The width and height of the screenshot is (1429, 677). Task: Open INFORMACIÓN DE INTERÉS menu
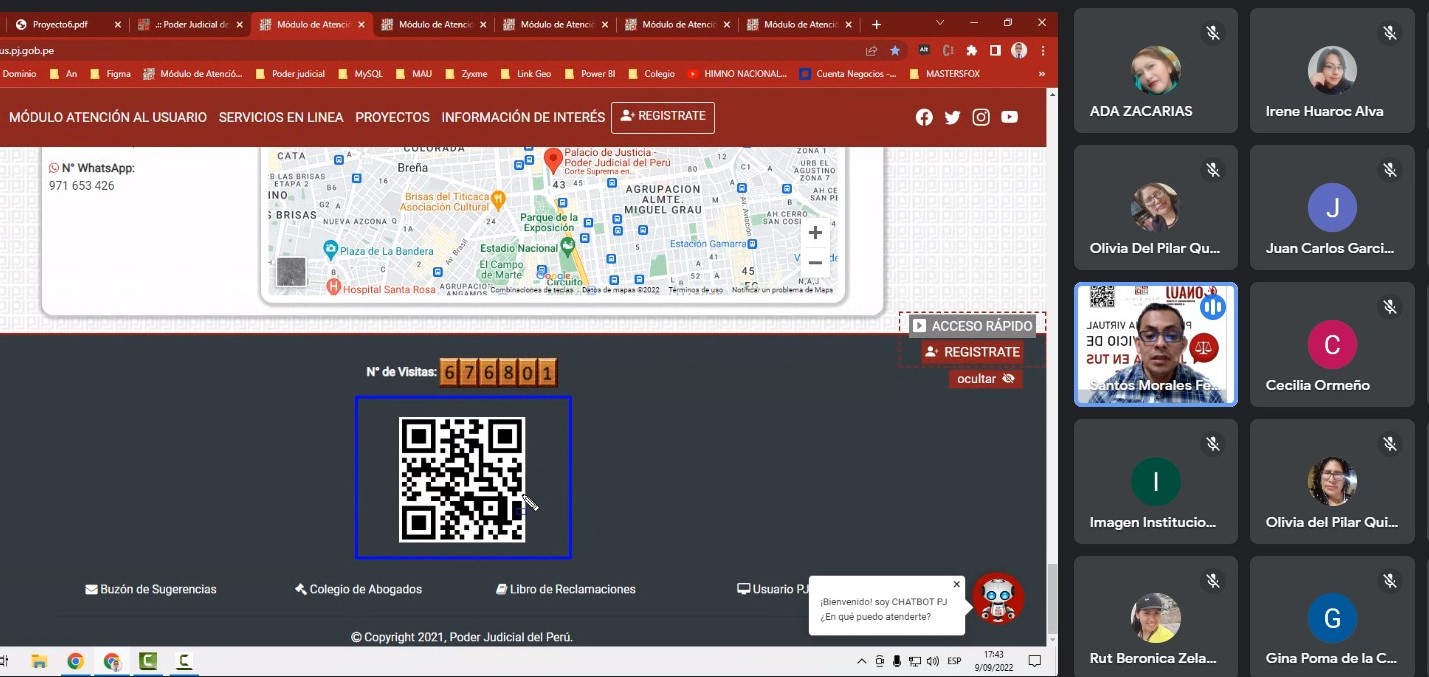(523, 117)
